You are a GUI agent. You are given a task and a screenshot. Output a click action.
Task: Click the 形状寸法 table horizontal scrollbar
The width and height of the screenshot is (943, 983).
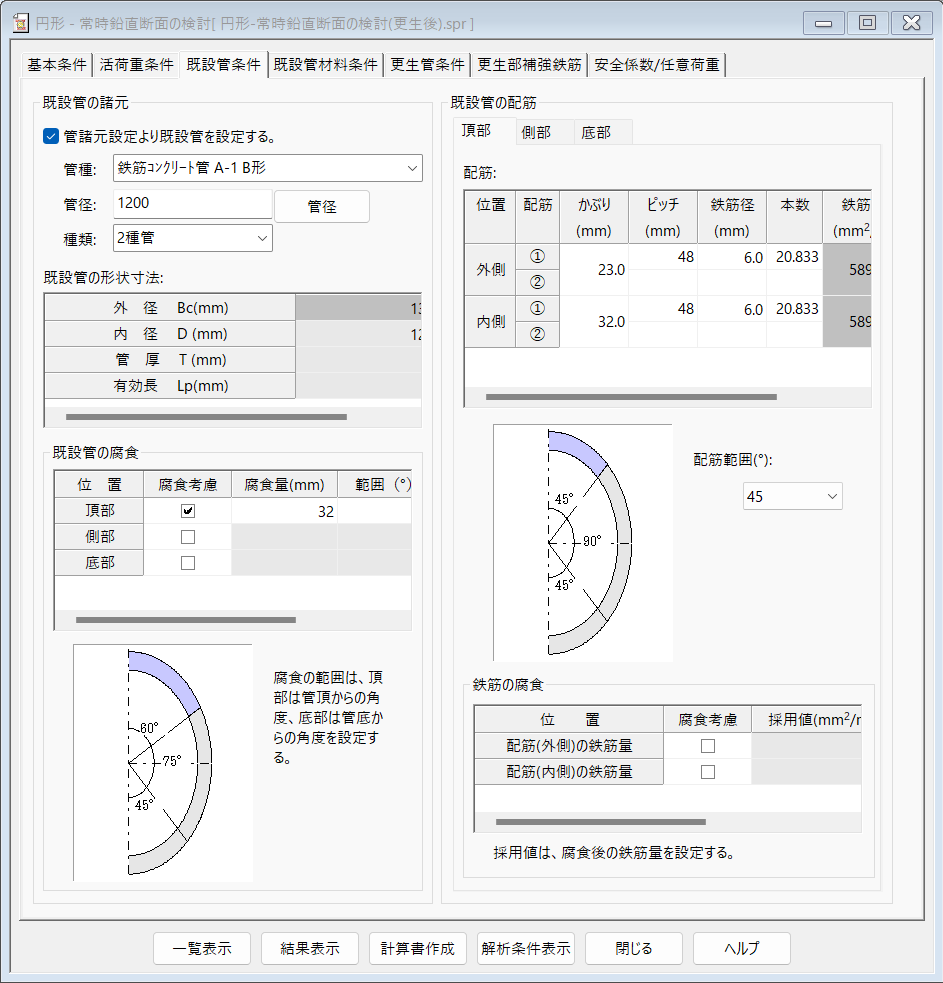(206, 417)
